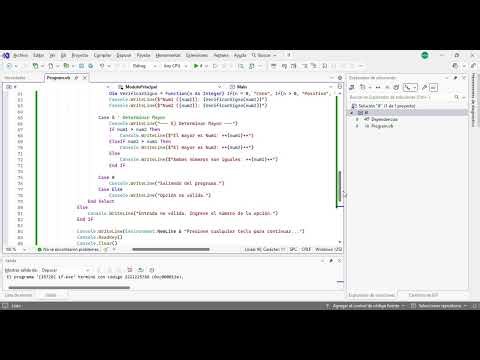Open the Editar menu
The width and height of the screenshot is (480, 360).
pos(39,55)
